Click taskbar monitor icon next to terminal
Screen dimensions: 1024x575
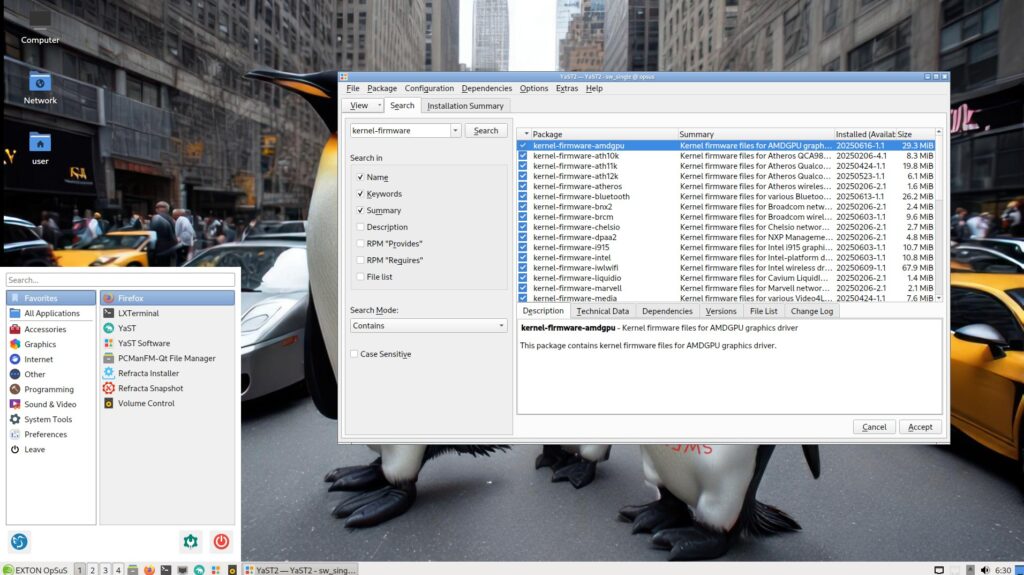[x=182, y=570]
